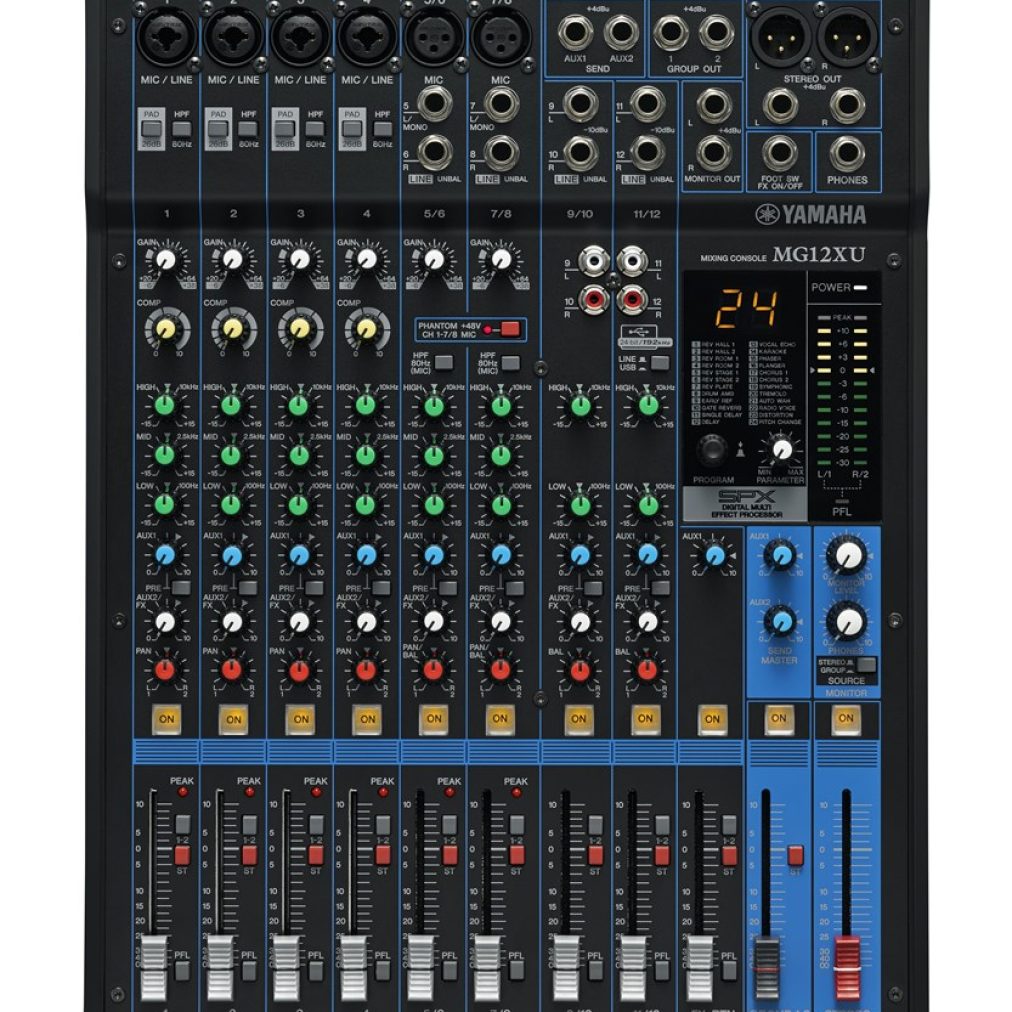Tap the channel 5/6 MIC XLR input
Viewport: 1012px width, 1012px height.
click(434, 36)
